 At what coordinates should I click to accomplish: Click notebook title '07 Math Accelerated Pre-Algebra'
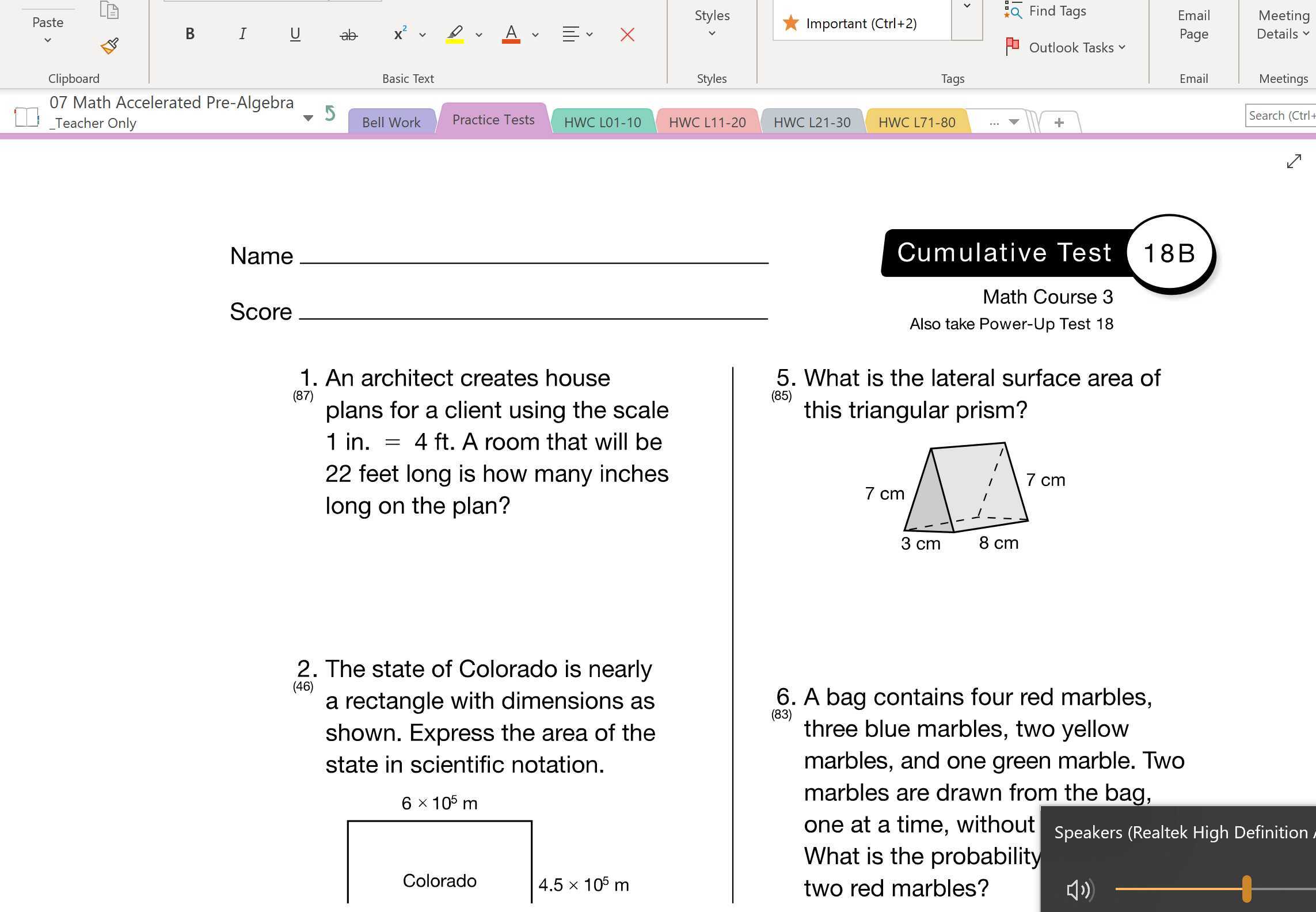click(x=172, y=102)
